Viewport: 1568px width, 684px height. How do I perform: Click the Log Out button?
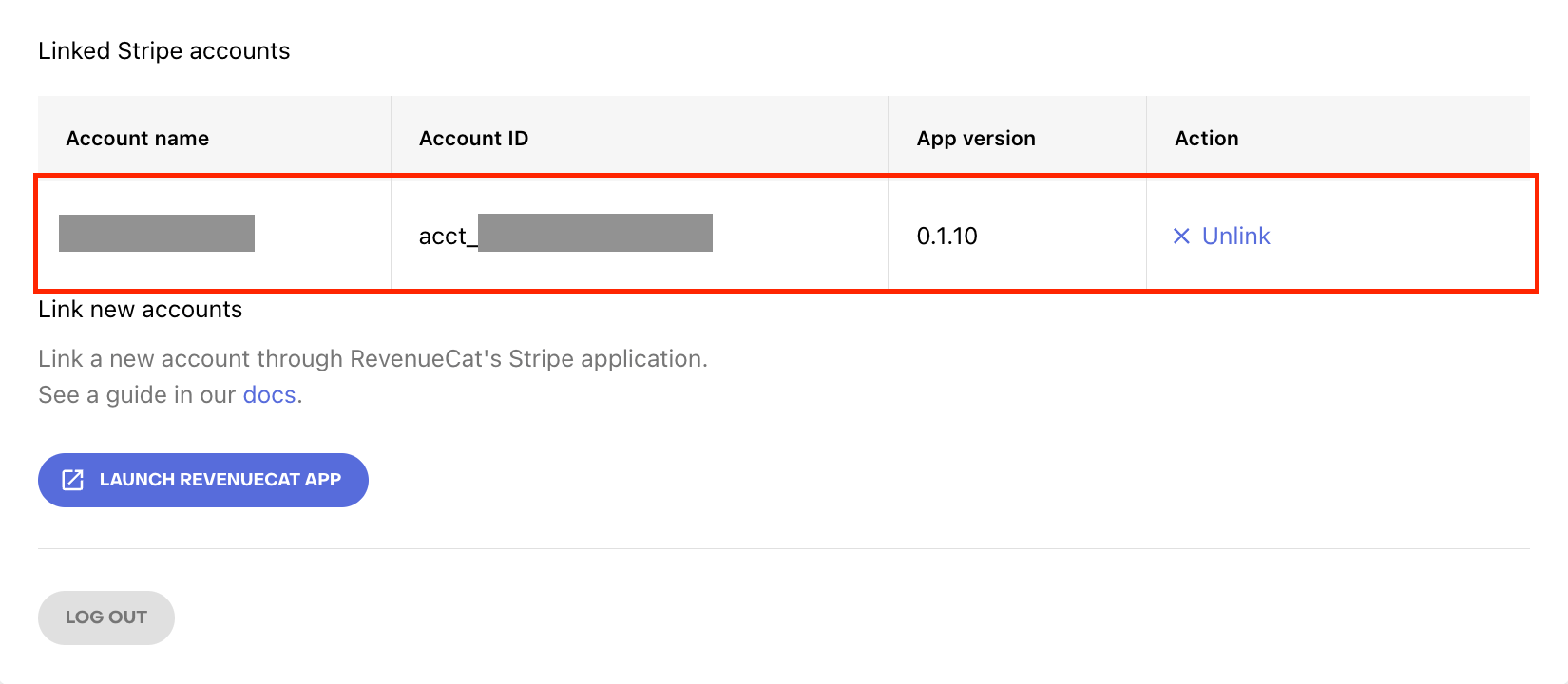(x=106, y=617)
